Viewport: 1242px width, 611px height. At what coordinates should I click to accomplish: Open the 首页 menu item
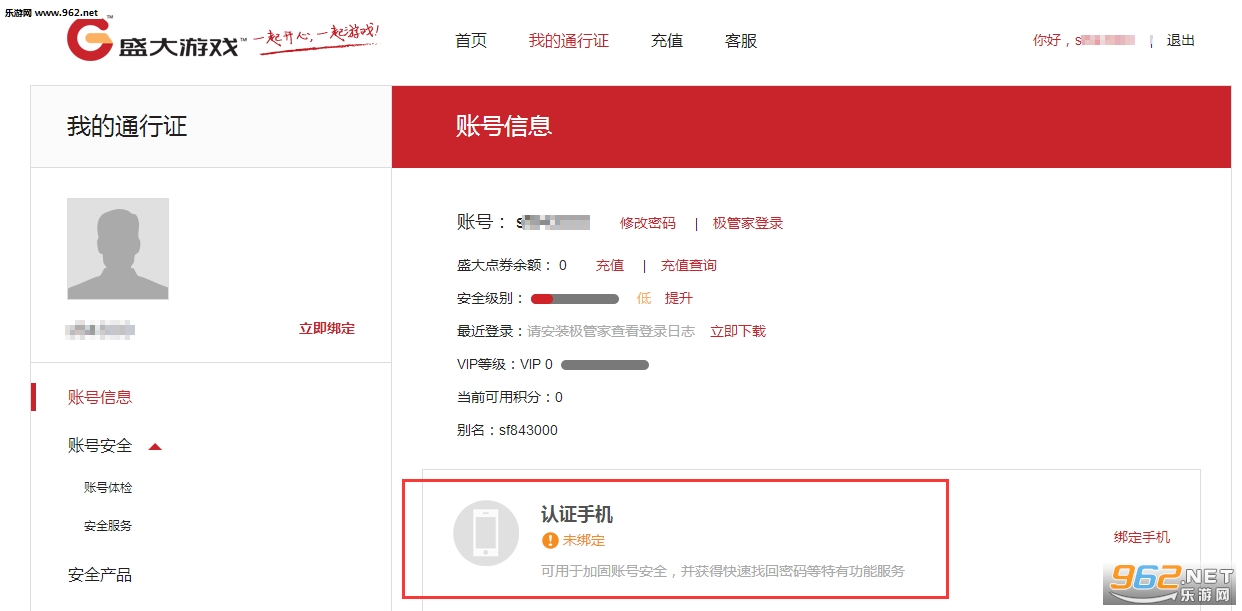471,41
